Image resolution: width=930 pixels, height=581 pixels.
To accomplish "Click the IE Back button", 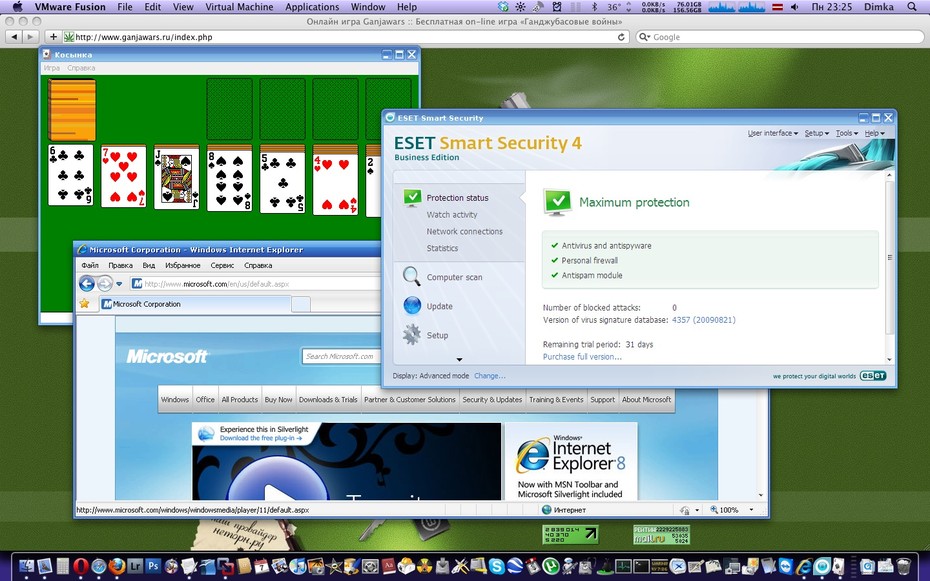I will (87, 284).
